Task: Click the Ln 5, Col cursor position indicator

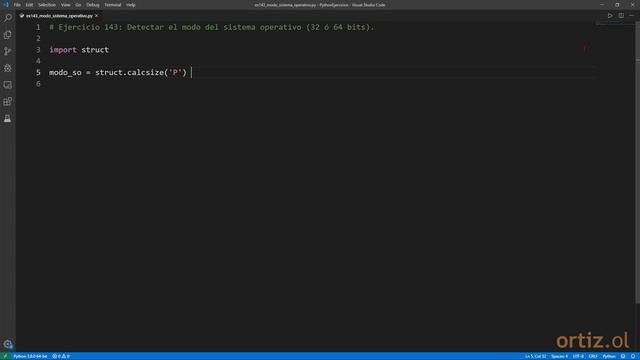Action: pos(535,356)
